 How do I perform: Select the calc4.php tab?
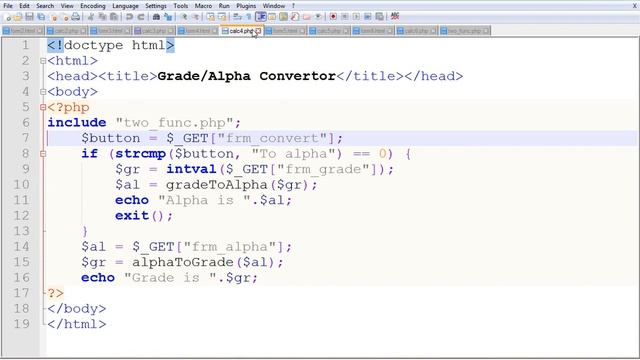point(242,31)
